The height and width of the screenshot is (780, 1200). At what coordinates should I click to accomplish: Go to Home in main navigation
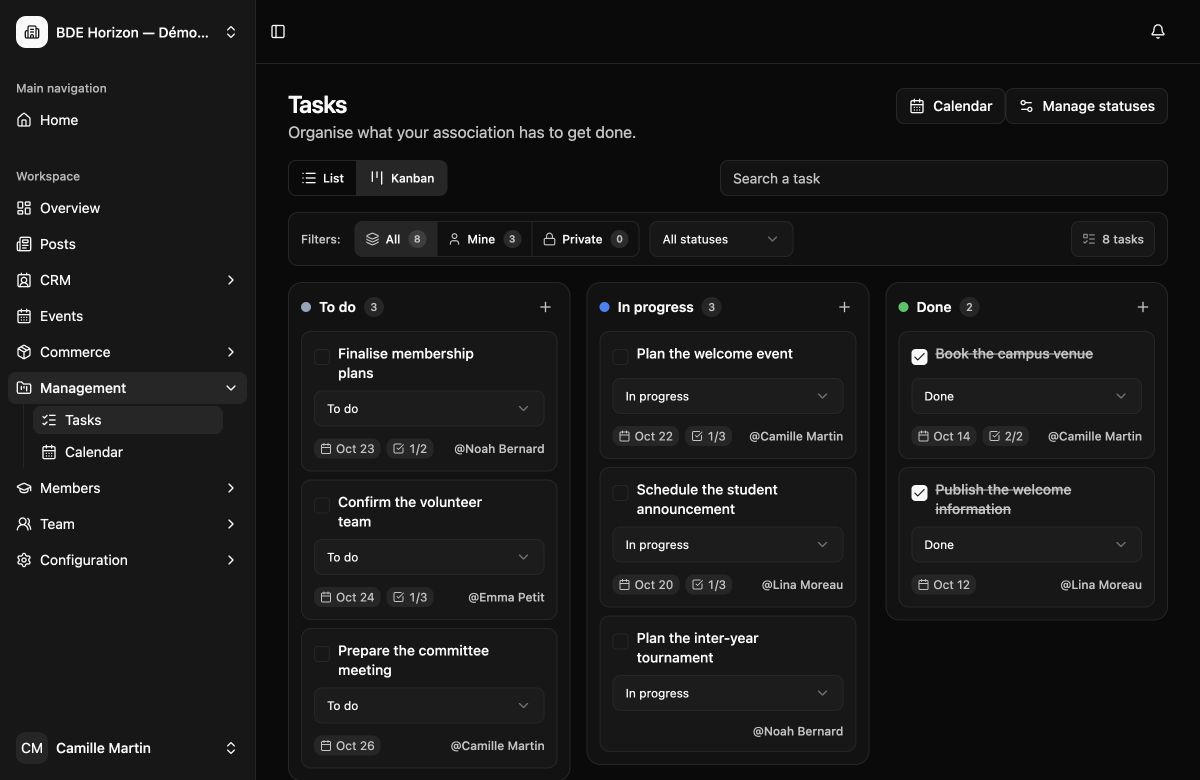[127, 120]
